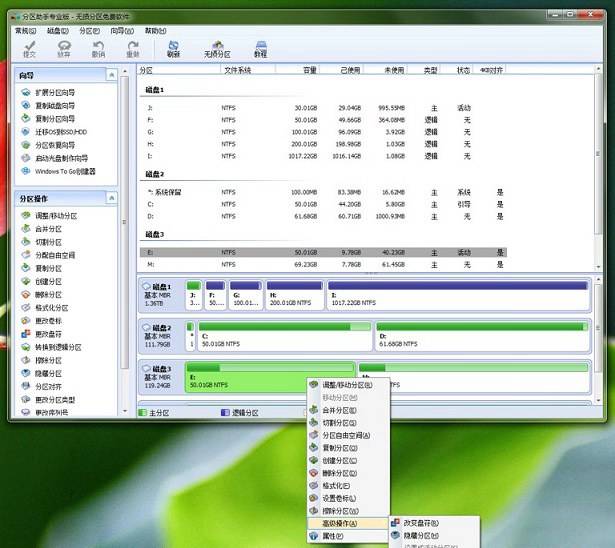This screenshot has width=615, height=548.
Task: Select 改变盘符 in the advanced submenu
Action: tap(420, 523)
